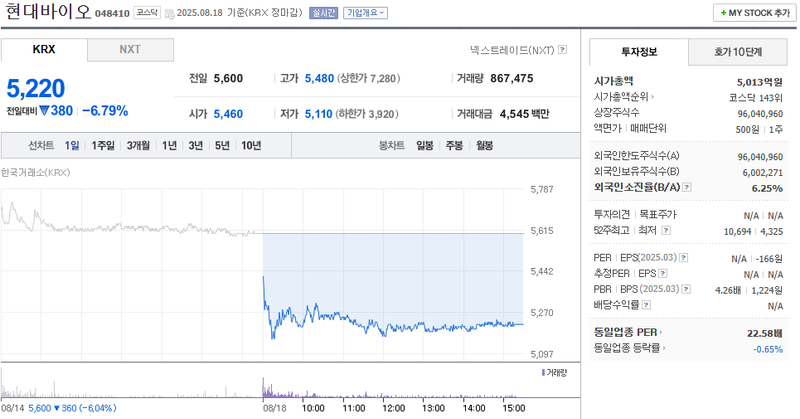Click the 거래대금 value 4,545 백만
The width and height of the screenshot is (800, 419).
point(524,114)
